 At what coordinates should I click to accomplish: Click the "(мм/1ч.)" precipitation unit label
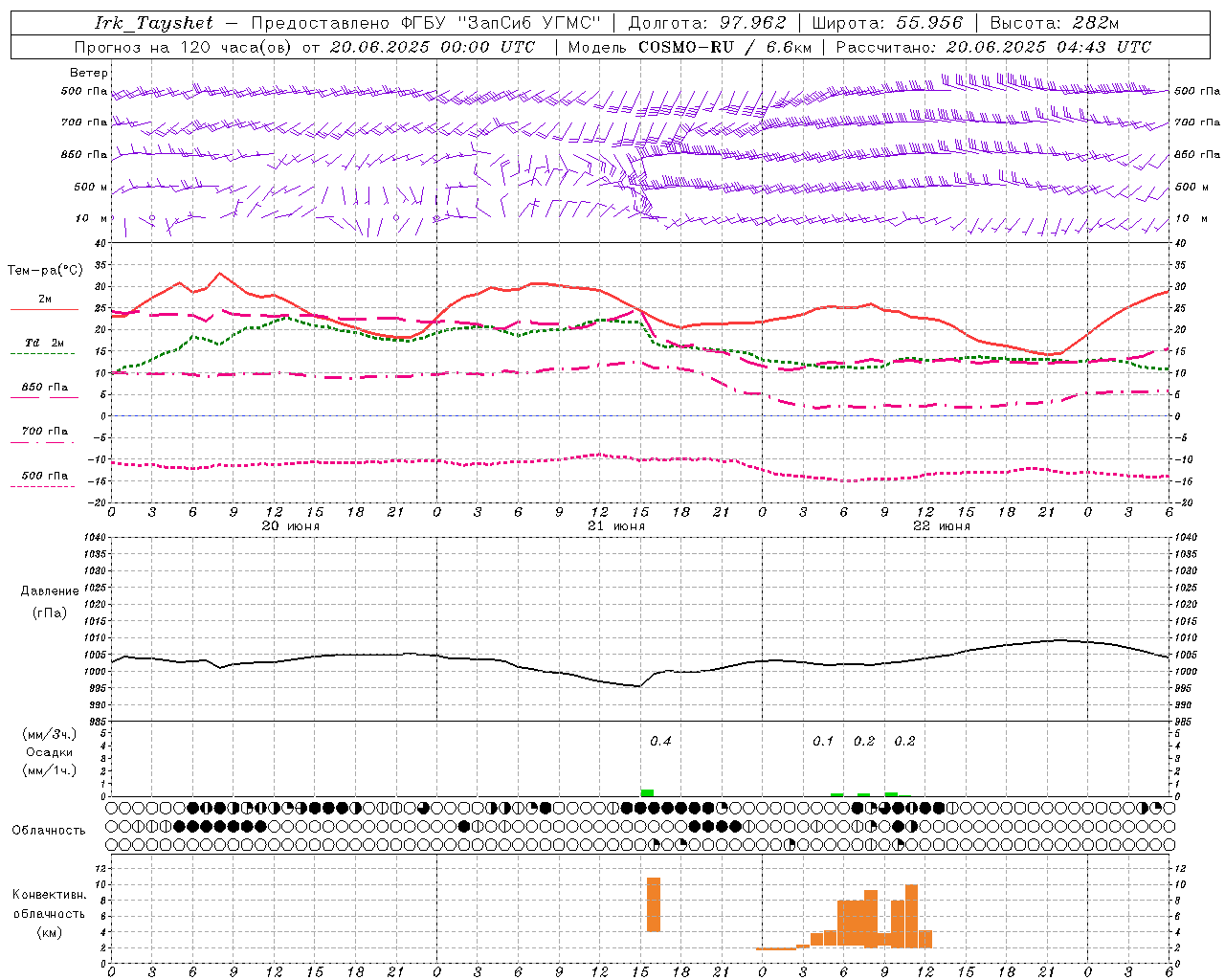pyautogui.click(x=49, y=770)
